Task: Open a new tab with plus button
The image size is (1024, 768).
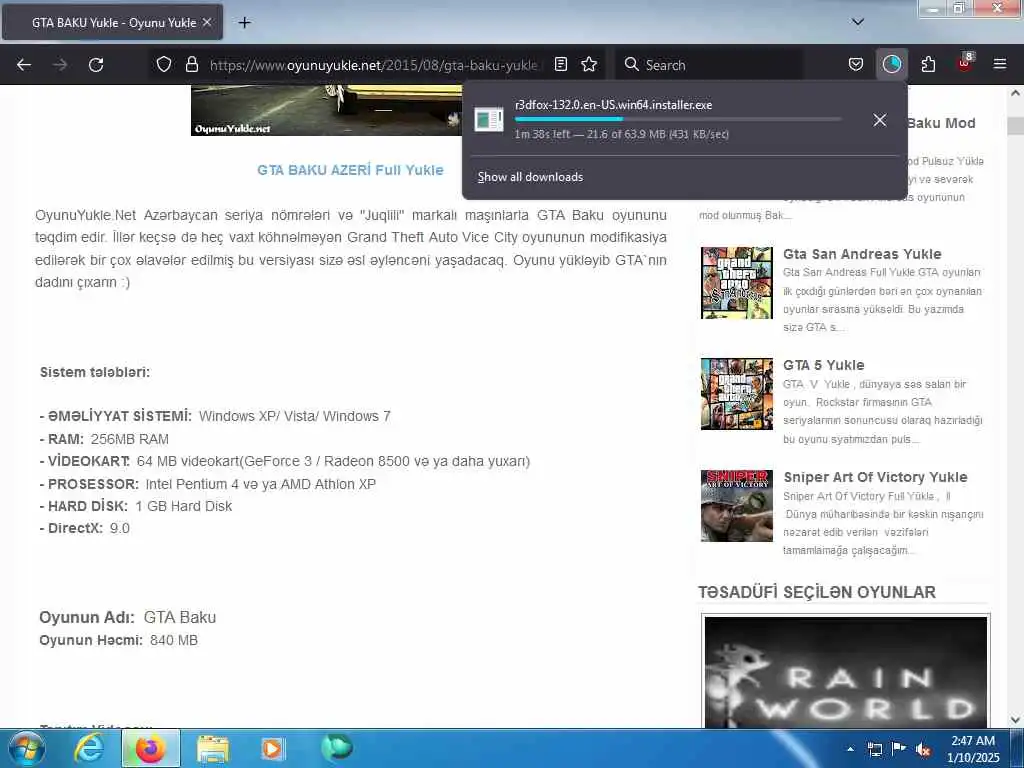Action: 244,23
